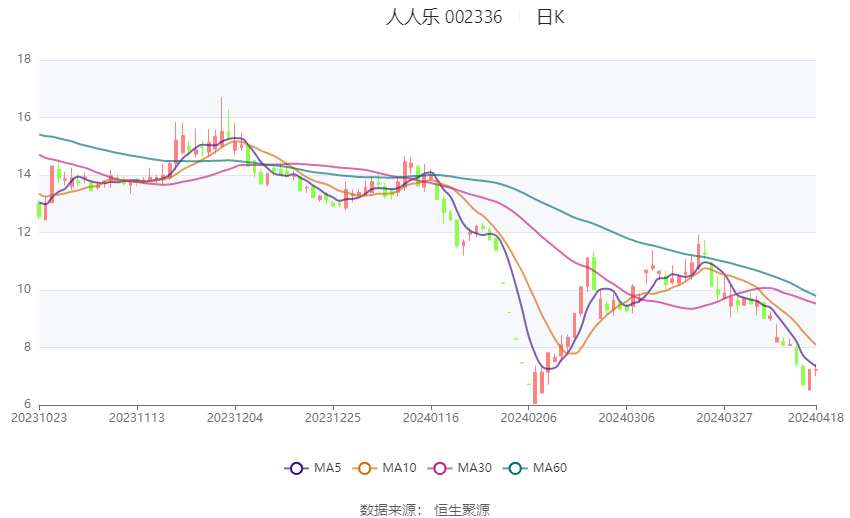Click the 20240206 x-axis date label

(x=529, y=418)
